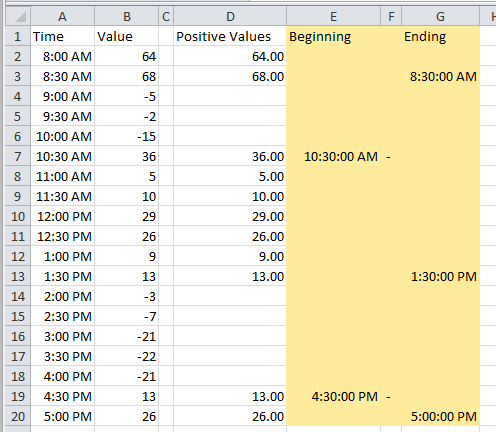Click positive value '68.00'
Image resolution: width=496 pixels, height=432 pixels.
(230, 76)
